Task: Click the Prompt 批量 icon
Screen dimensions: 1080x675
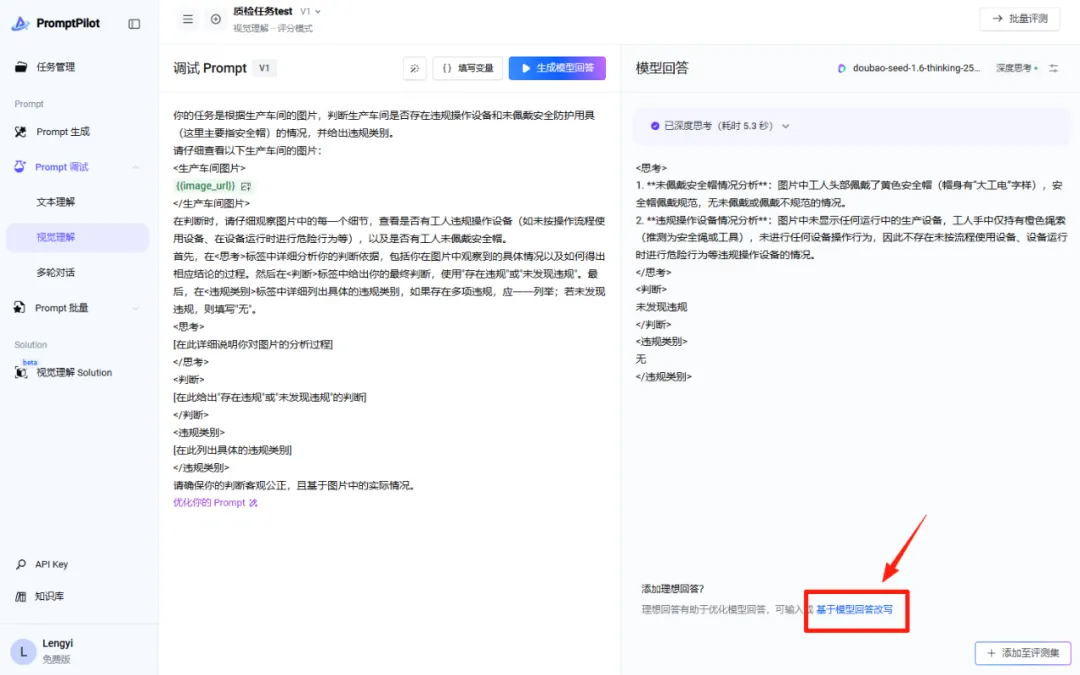Action: pos(20,307)
